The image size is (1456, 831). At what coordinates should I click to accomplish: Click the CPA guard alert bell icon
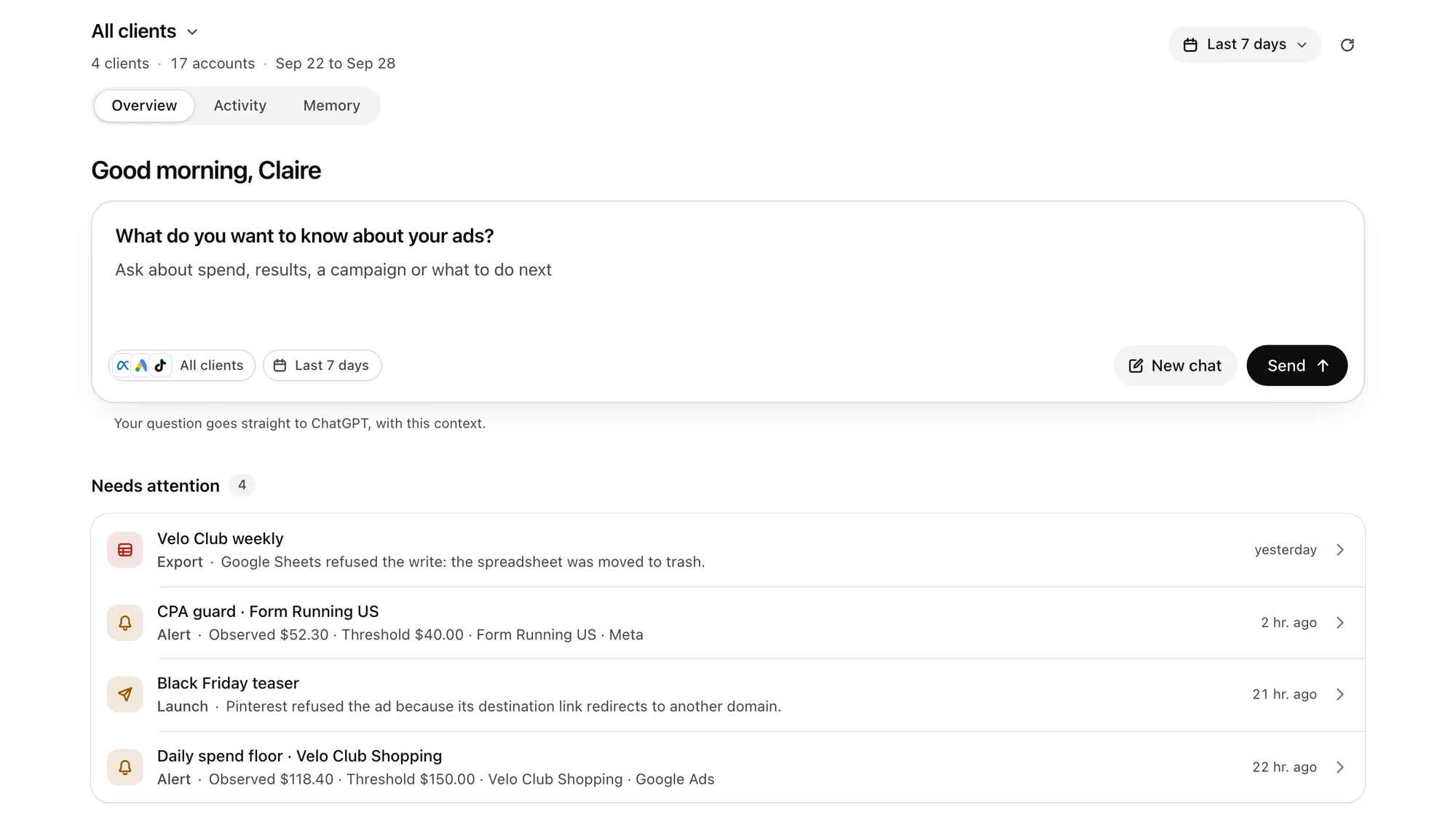point(125,623)
